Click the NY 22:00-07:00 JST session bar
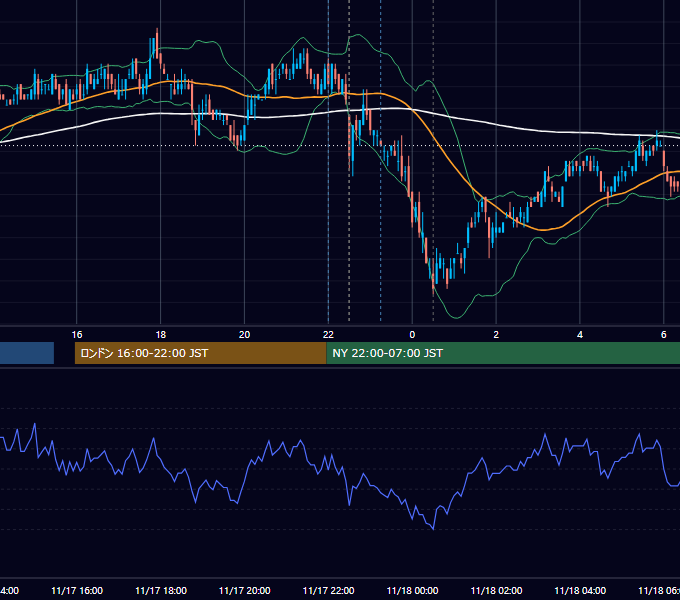 point(503,353)
